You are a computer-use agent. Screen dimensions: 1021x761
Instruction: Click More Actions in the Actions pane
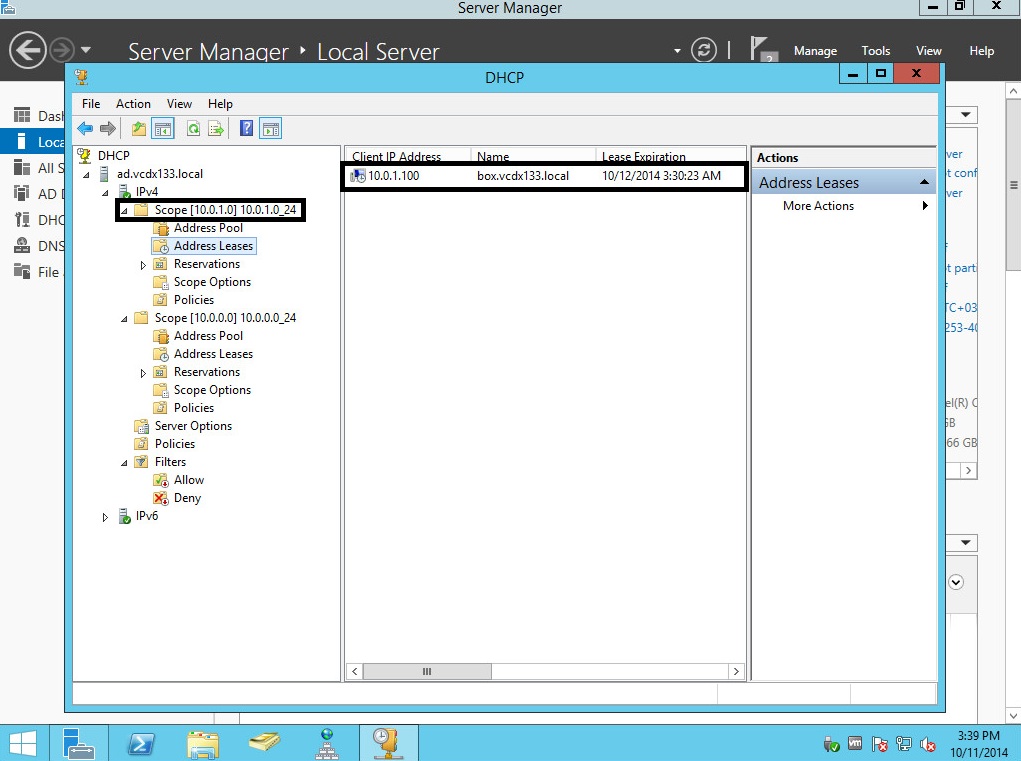click(818, 206)
